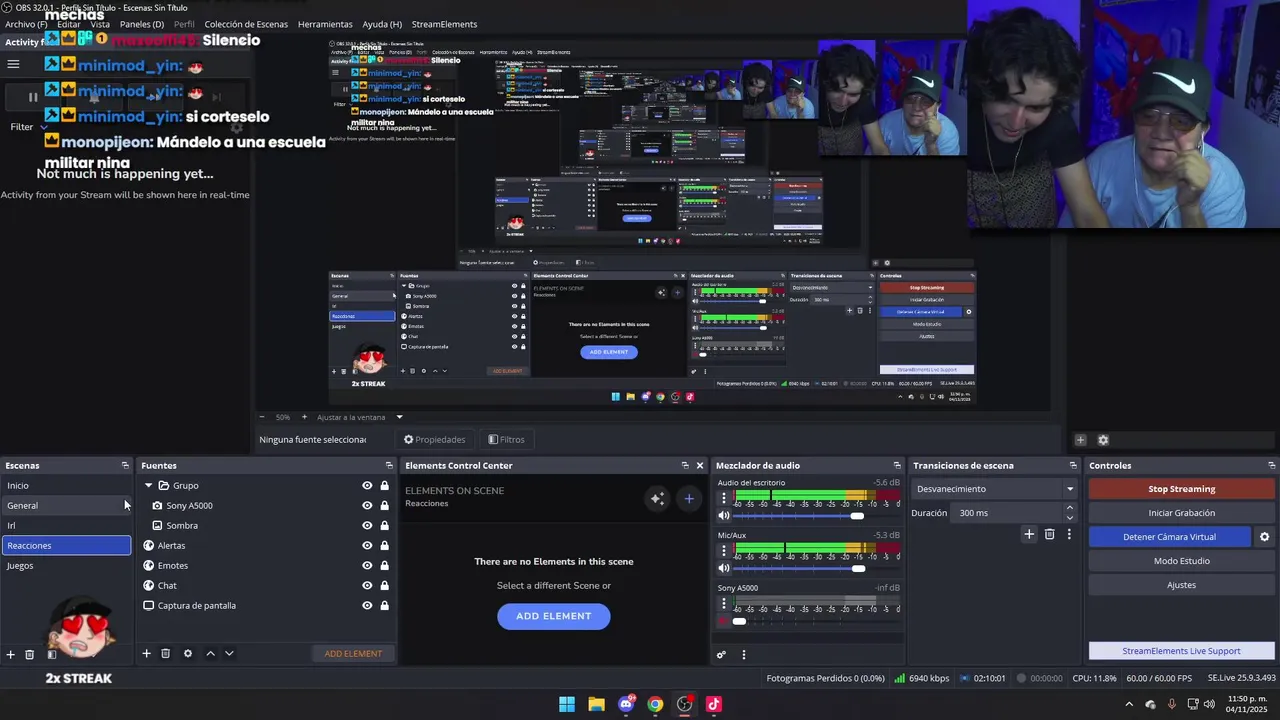Viewport: 1280px width, 720px height.
Task: Add a new source in Fuentes panel
Action: pos(146,653)
